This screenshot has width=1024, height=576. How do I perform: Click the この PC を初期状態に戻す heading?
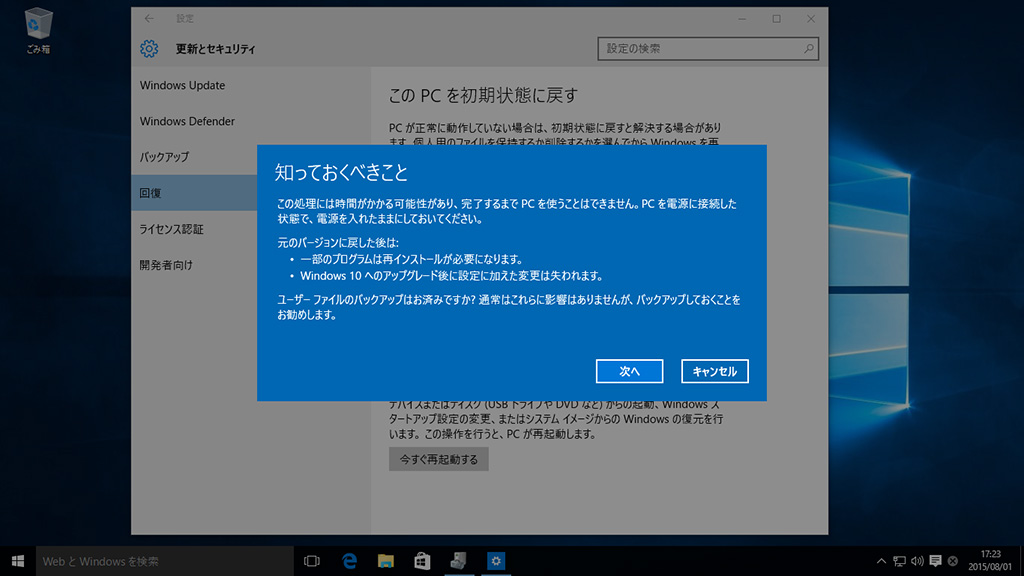point(483,95)
